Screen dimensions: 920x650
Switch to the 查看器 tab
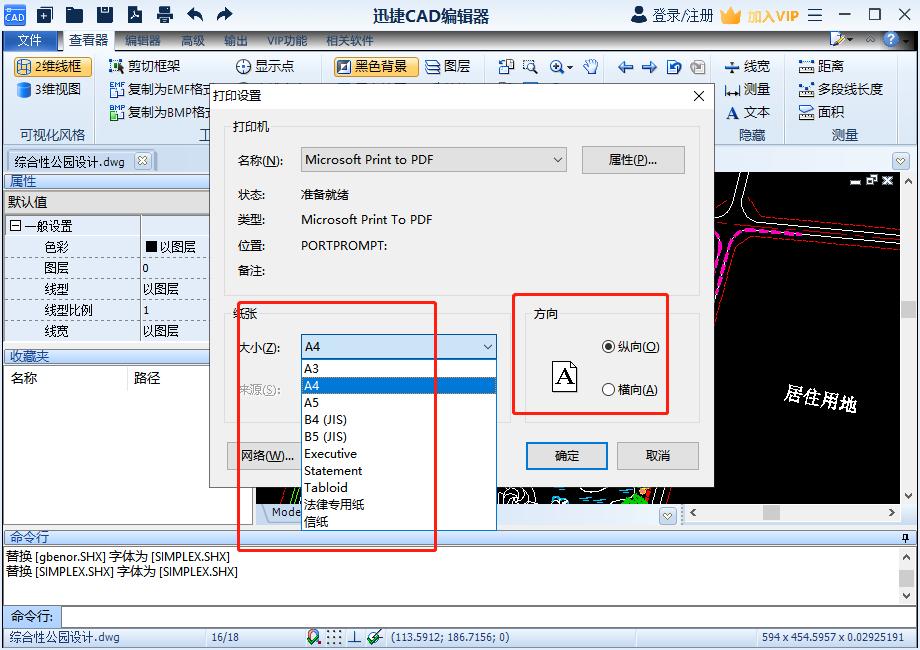tap(89, 40)
